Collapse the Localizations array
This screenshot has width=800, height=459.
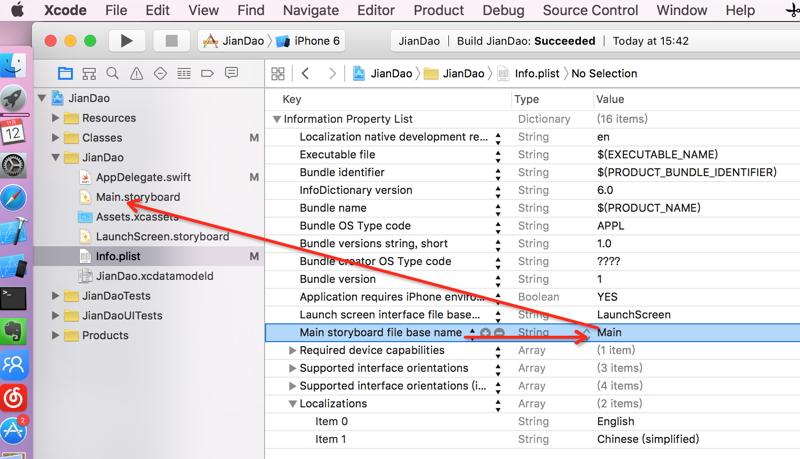click(292, 404)
